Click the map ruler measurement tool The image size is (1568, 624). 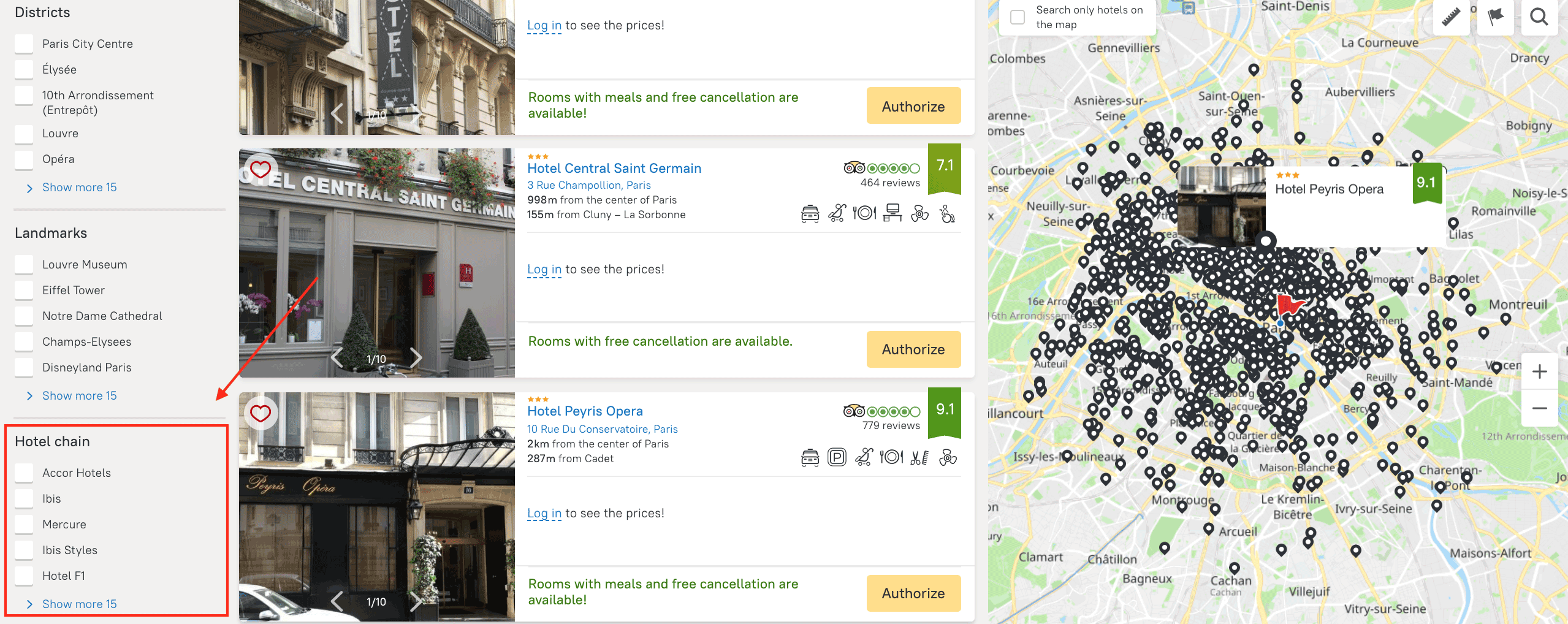[1450, 17]
